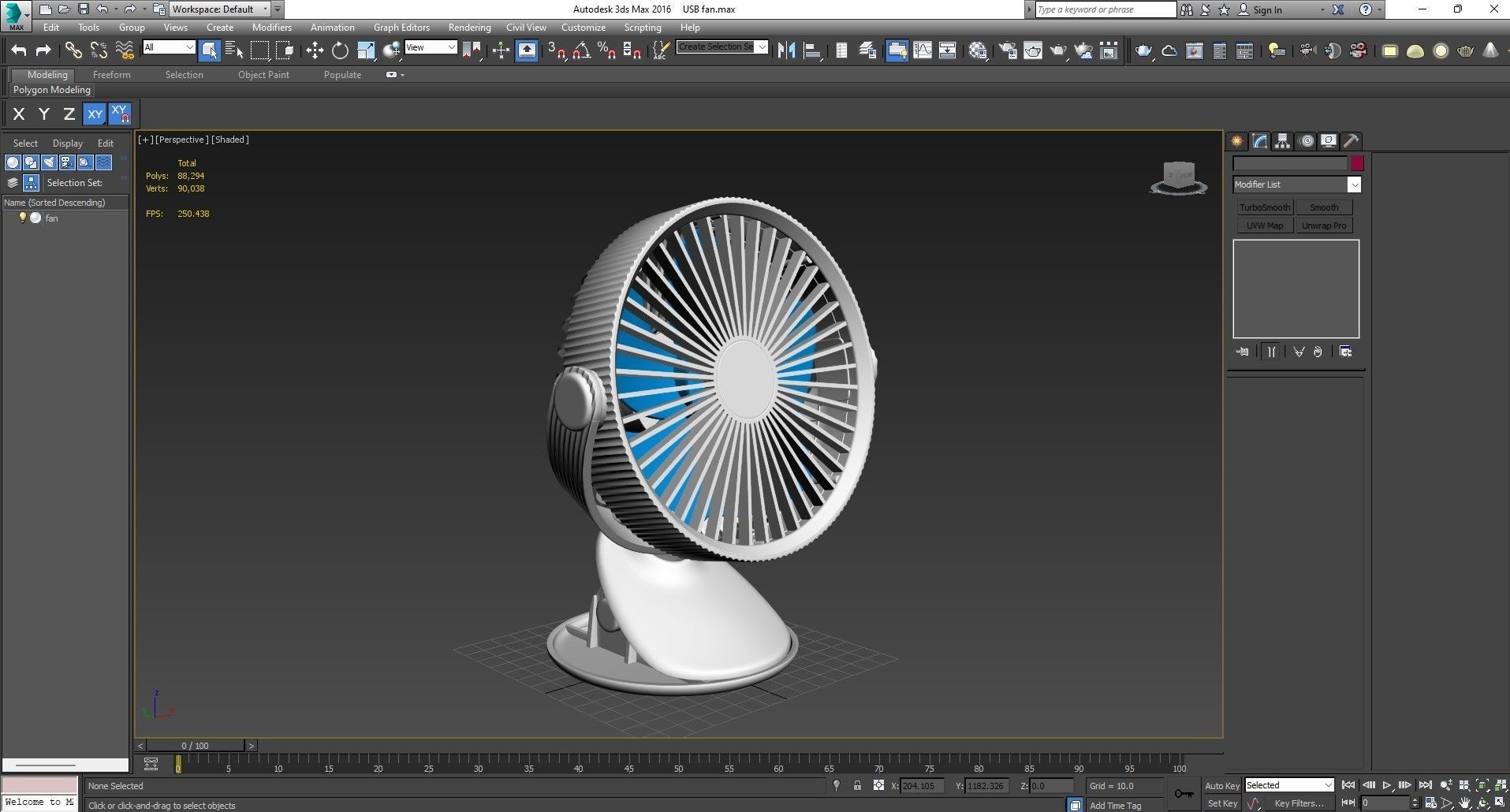Open the Graph Editors menu
The height and width of the screenshot is (812, 1510).
[401, 28]
